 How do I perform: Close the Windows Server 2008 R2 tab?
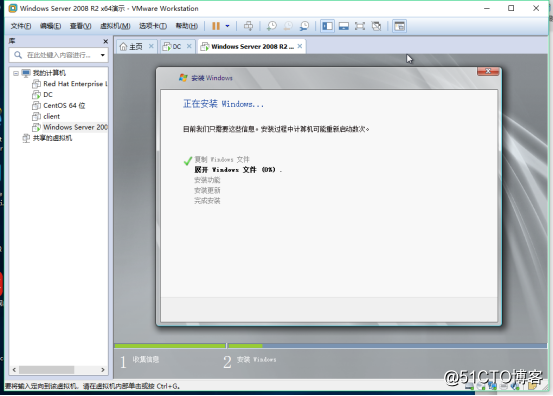[300, 46]
